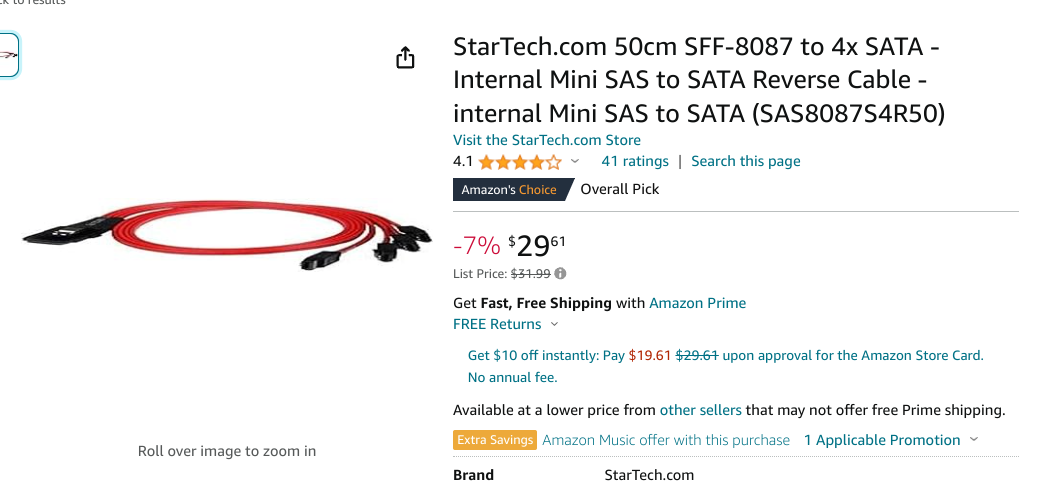Open the Amazon Prime link

[697, 303]
